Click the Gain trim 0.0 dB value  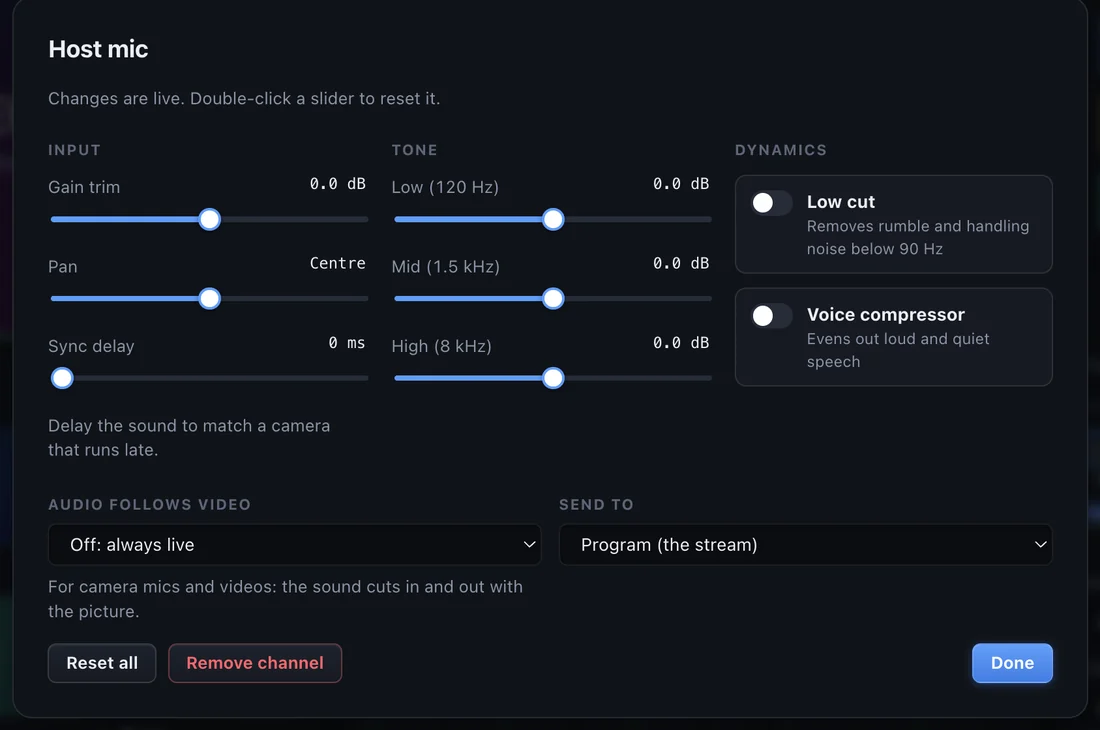(x=337, y=184)
